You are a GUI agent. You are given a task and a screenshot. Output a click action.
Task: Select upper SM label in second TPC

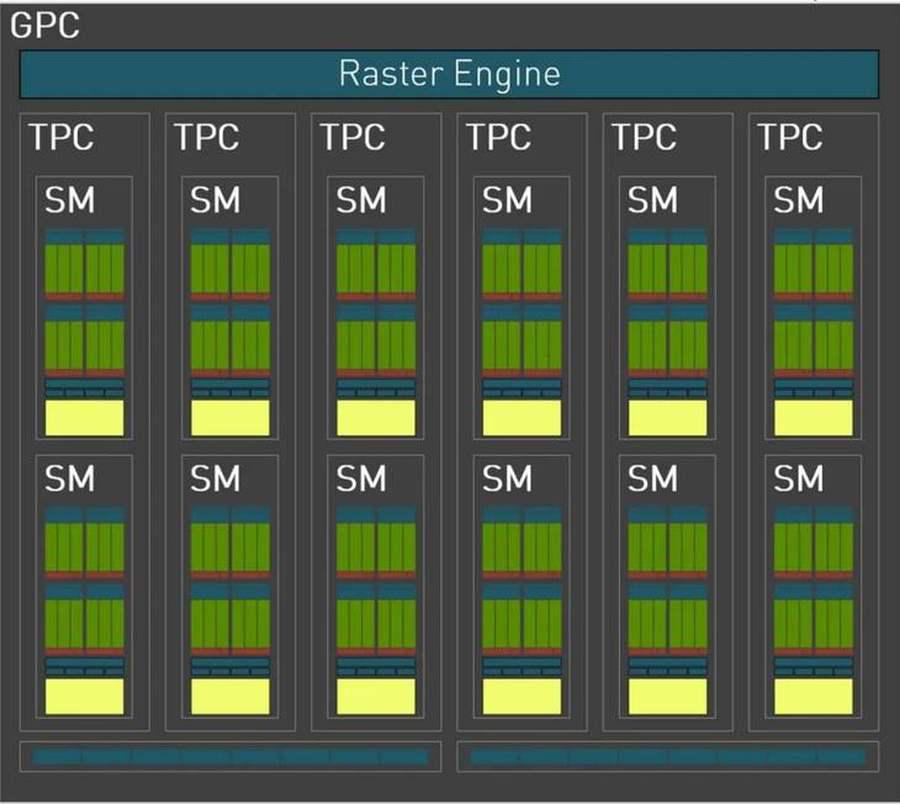click(x=216, y=201)
